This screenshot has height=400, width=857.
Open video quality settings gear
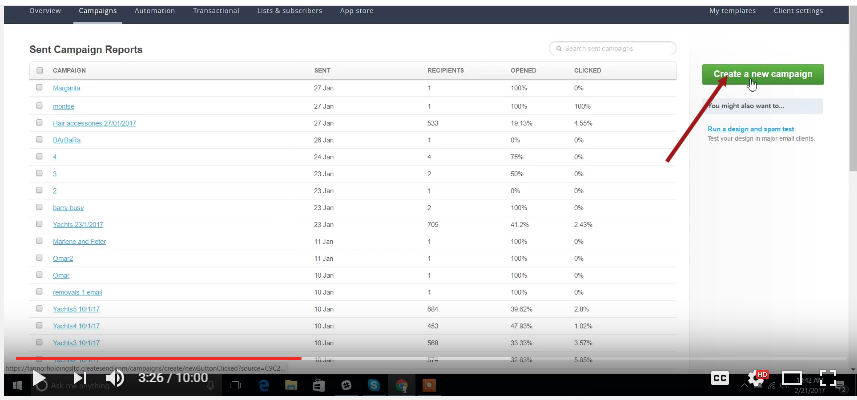757,378
